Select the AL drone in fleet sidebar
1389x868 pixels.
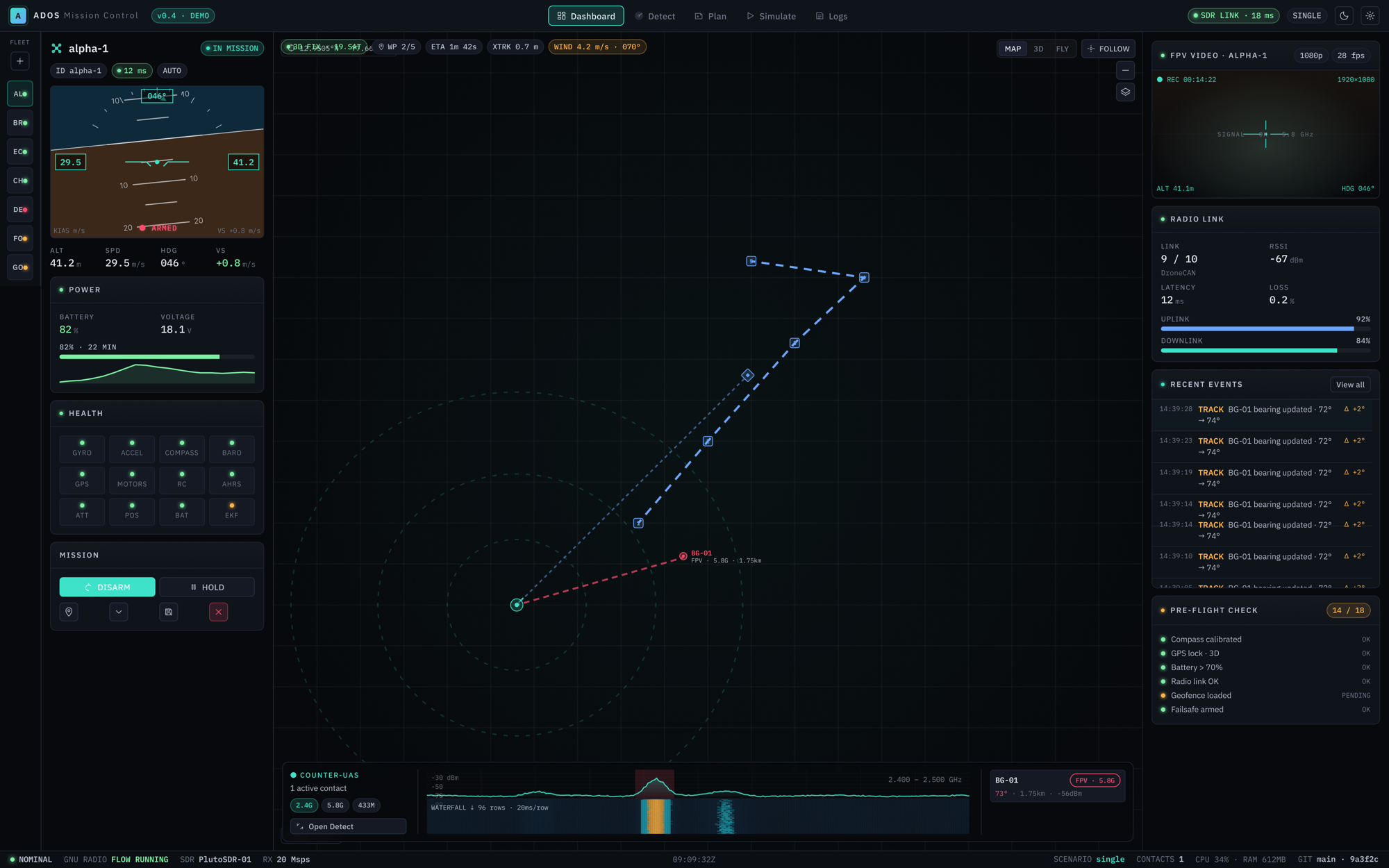pos(19,94)
